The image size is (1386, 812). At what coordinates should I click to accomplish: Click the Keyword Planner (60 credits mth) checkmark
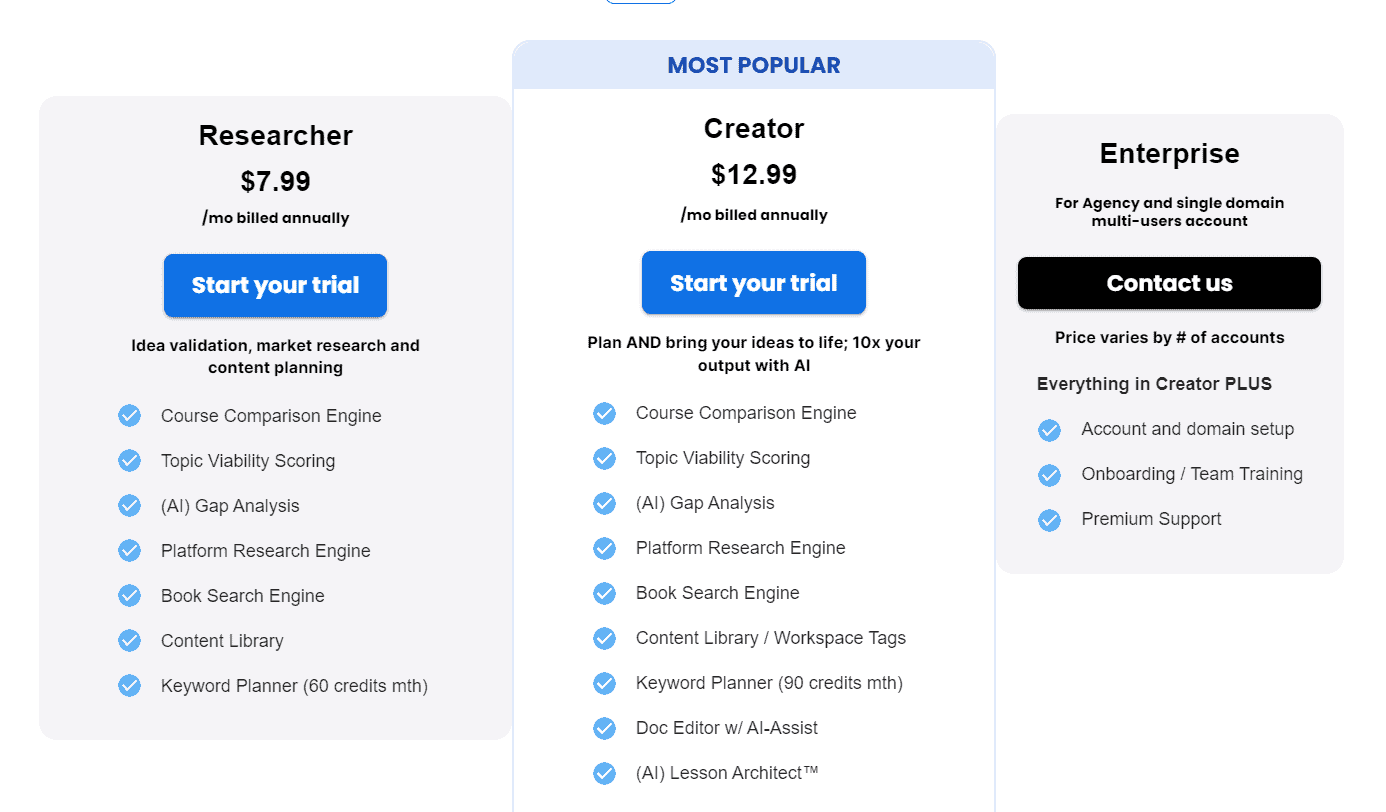click(130, 685)
